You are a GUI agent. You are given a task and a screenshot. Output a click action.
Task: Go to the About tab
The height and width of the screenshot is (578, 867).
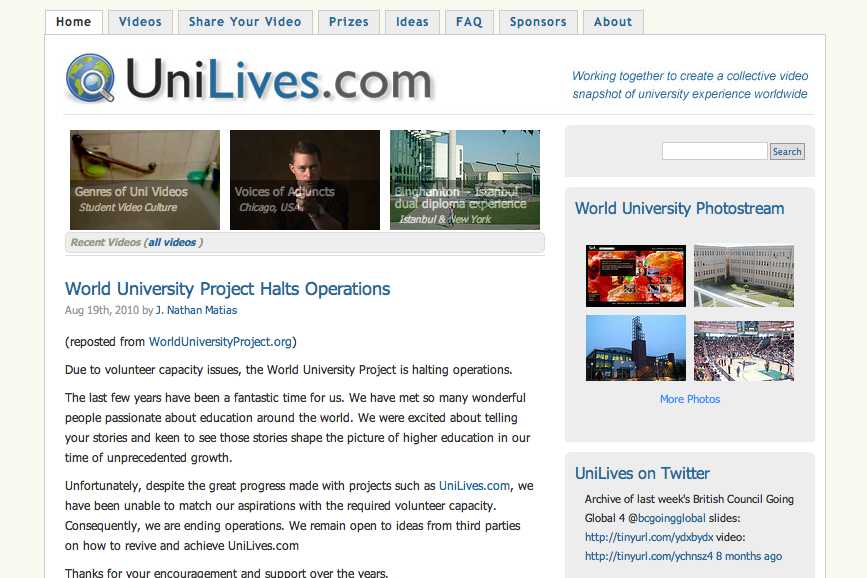(613, 22)
